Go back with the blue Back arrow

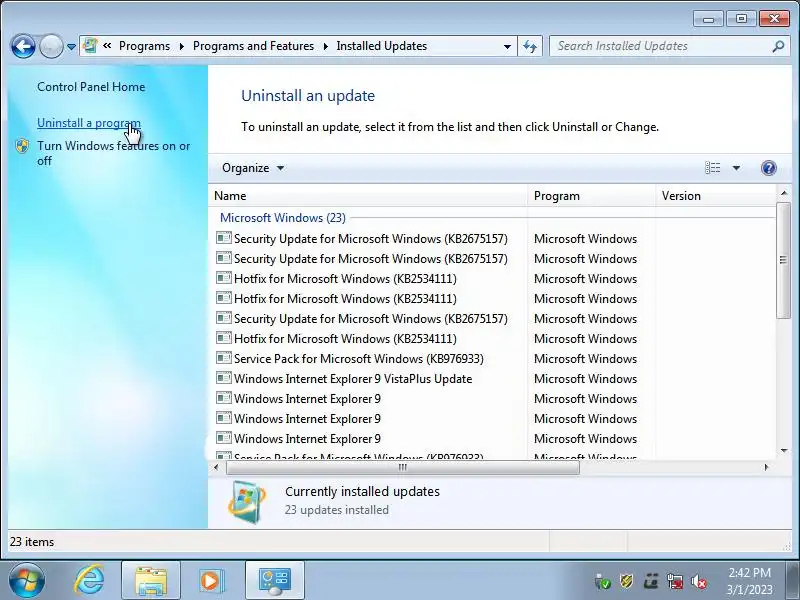click(x=23, y=46)
